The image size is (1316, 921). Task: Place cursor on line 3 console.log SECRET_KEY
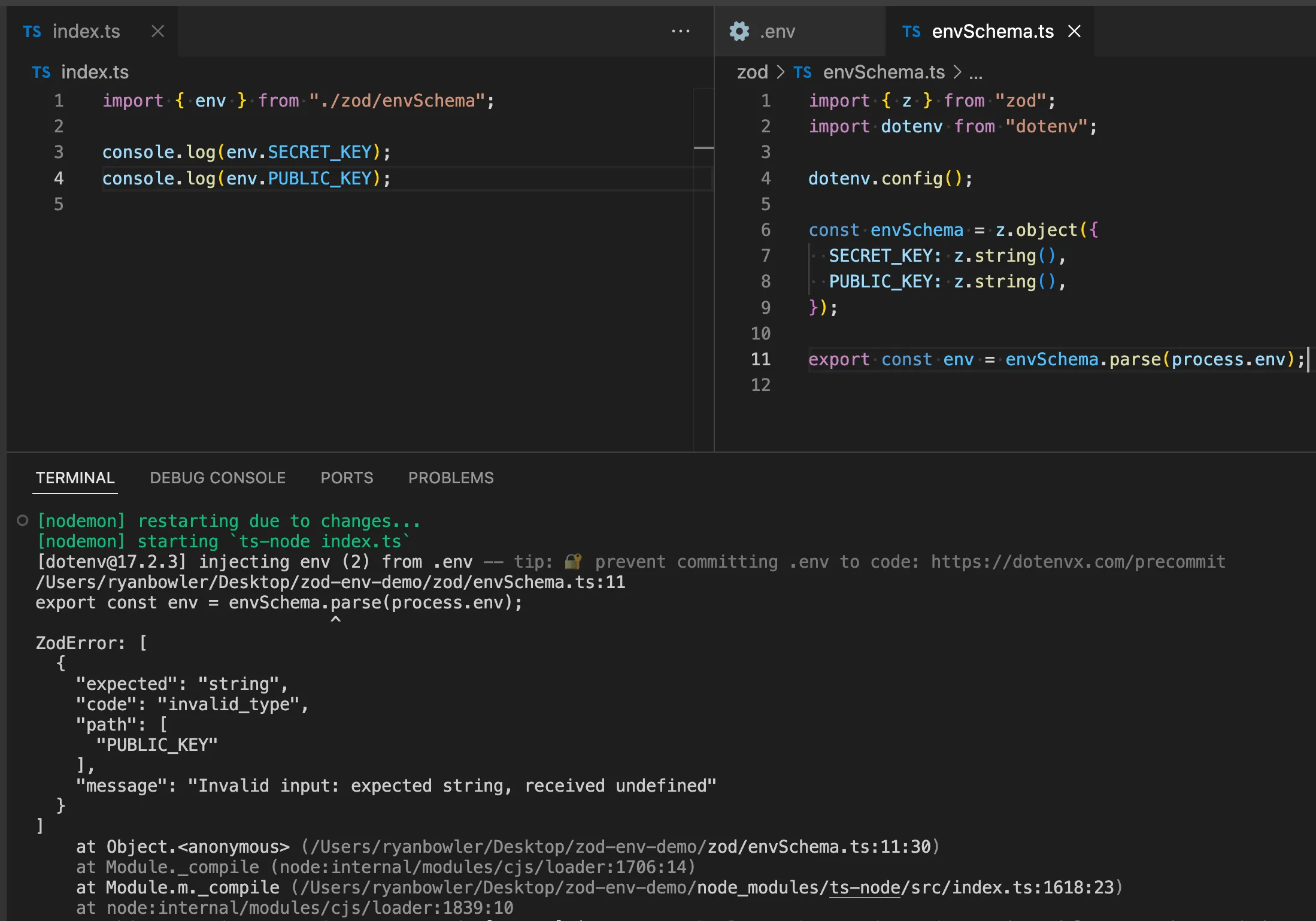click(245, 152)
